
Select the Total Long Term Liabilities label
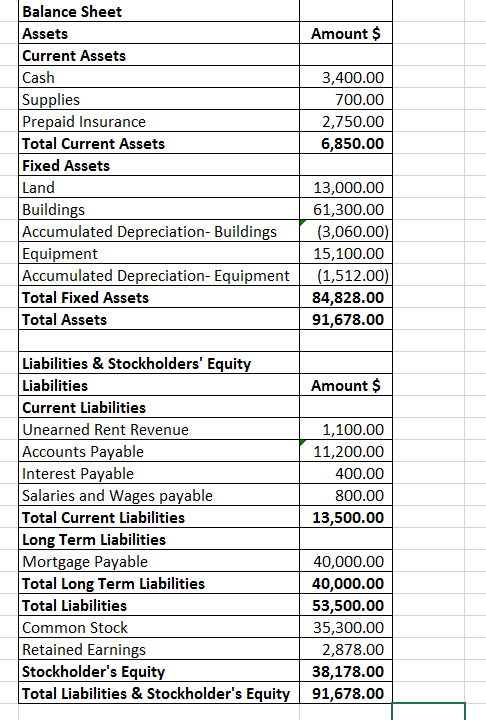[x=159, y=583]
